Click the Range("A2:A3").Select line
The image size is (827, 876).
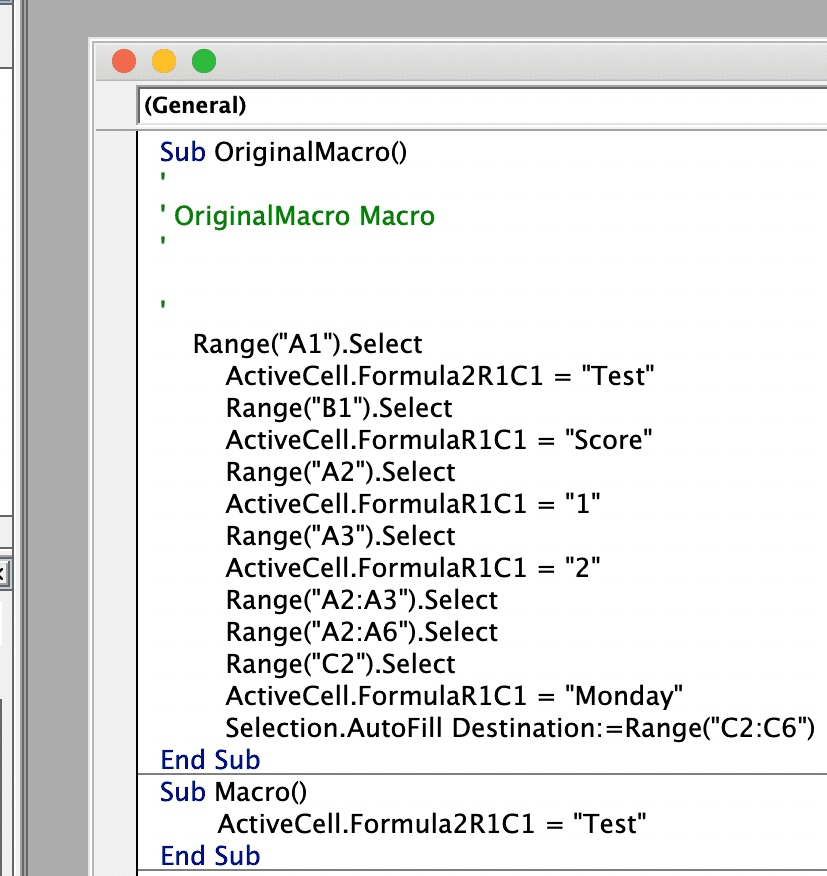tap(362, 599)
